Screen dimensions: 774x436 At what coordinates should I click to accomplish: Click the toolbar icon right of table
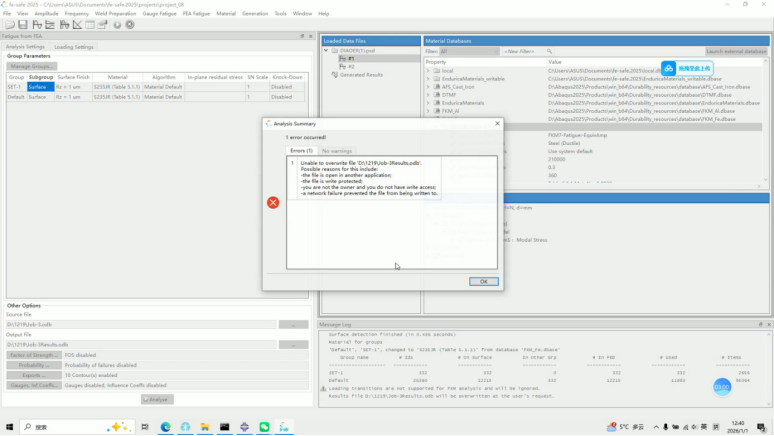(x=102, y=25)
